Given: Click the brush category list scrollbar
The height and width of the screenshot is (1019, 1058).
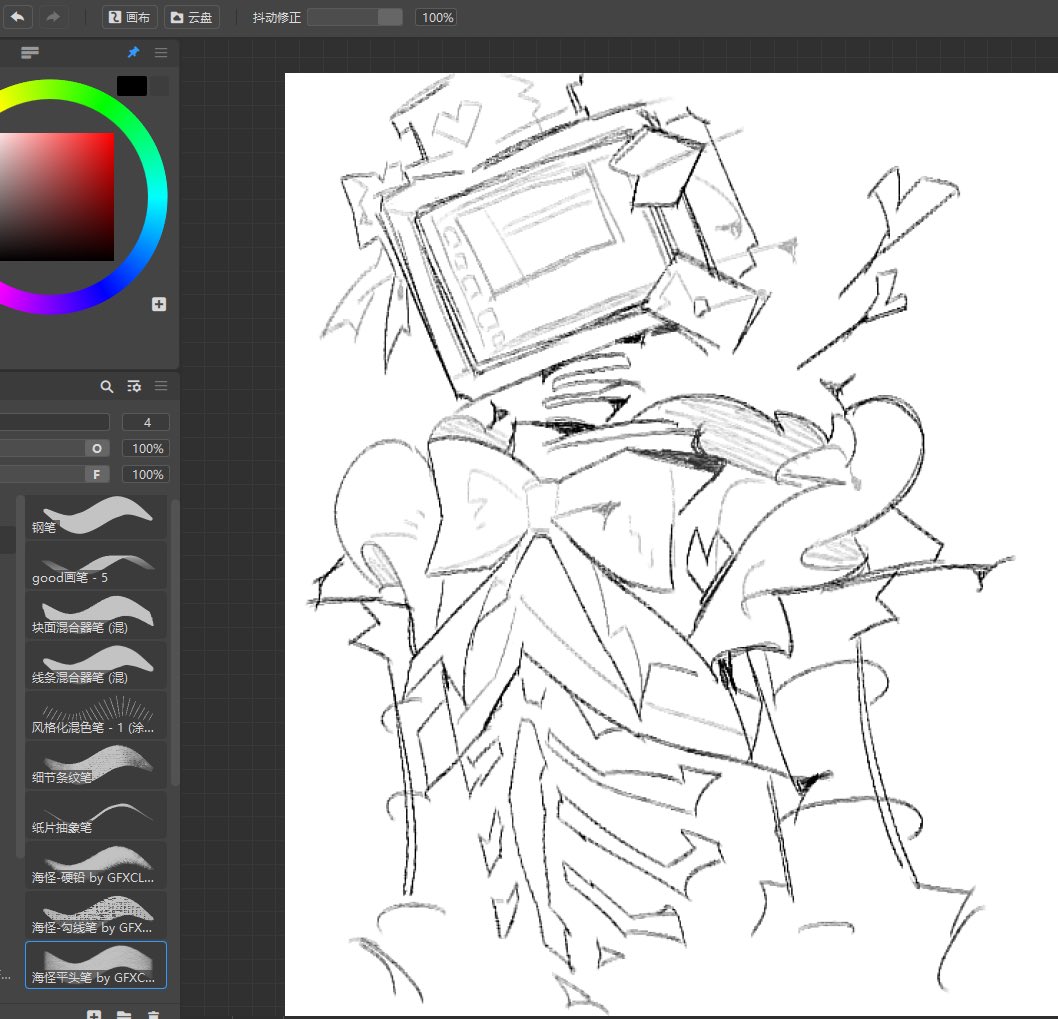Looking at the screenshot, I should (20, 676).
